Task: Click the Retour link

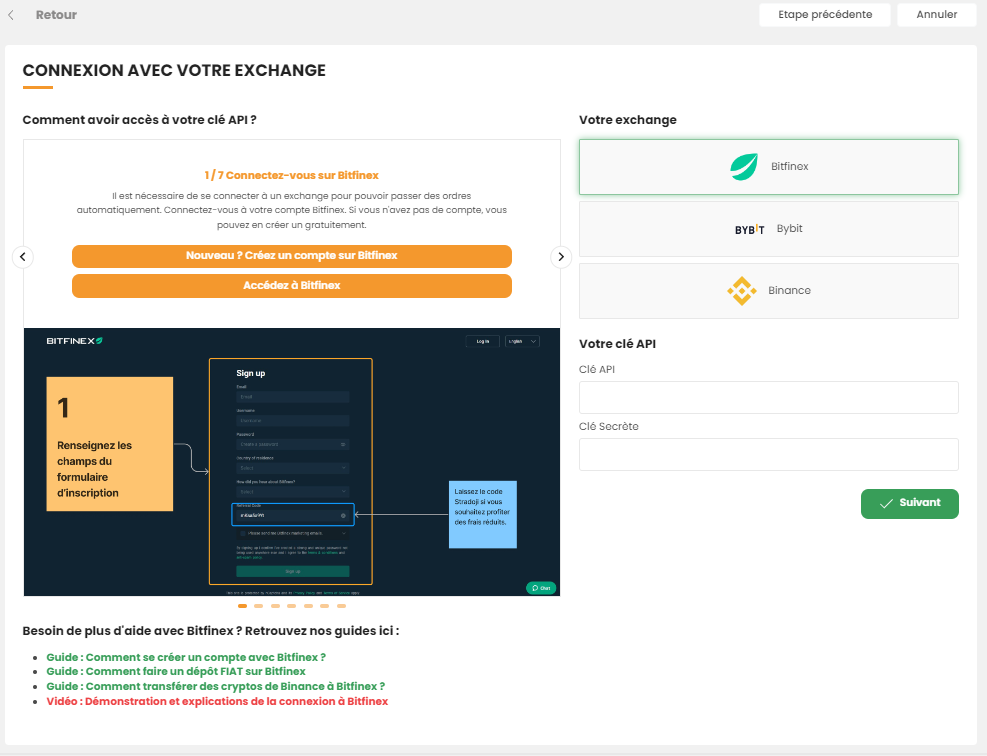Action: click(x=56, y=14)
